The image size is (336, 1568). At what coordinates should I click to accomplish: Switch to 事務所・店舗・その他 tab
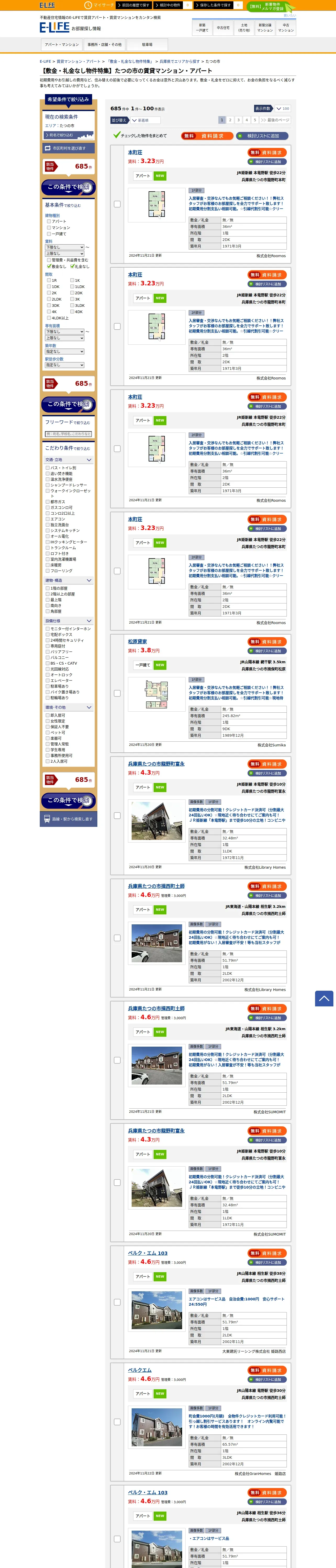tap(104, 44)
